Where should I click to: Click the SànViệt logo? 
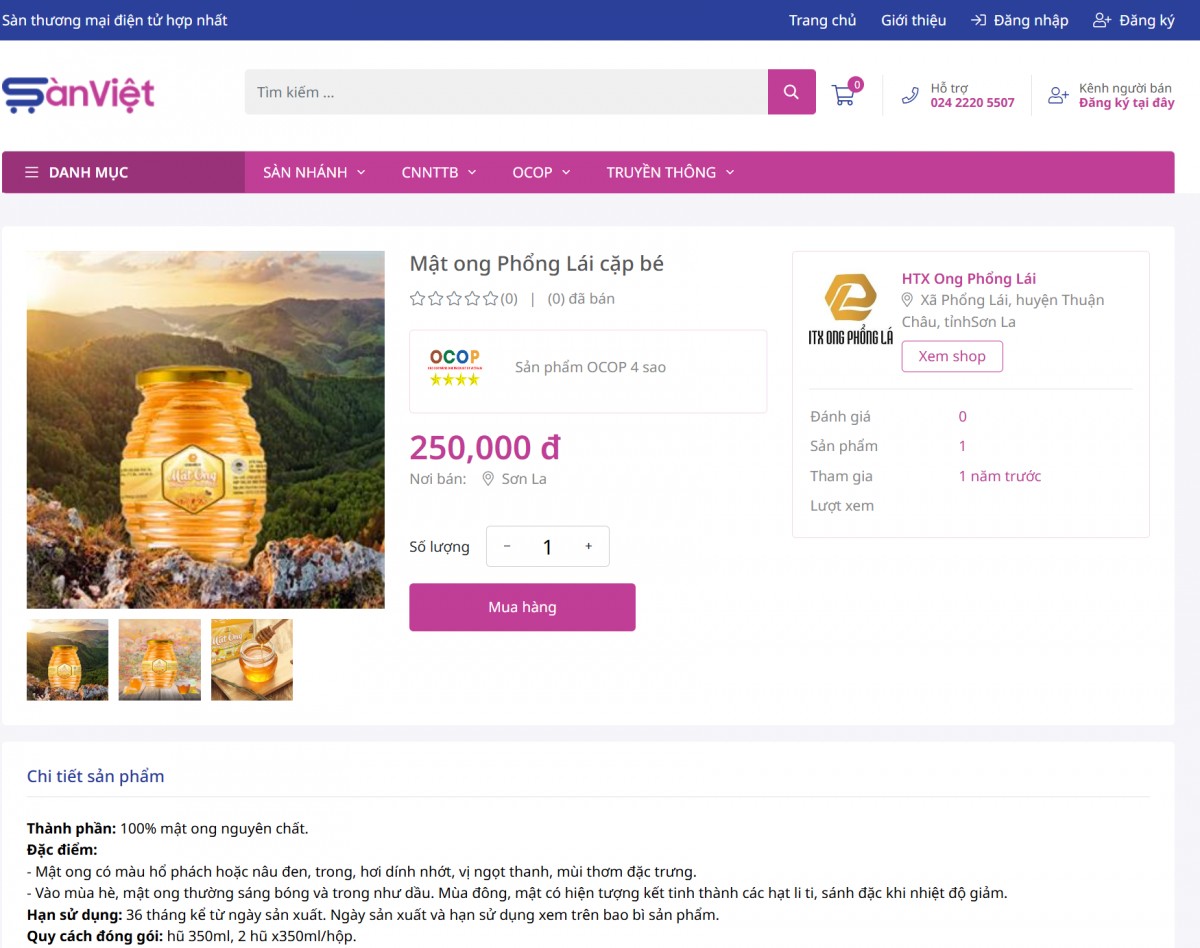point(79,94)
